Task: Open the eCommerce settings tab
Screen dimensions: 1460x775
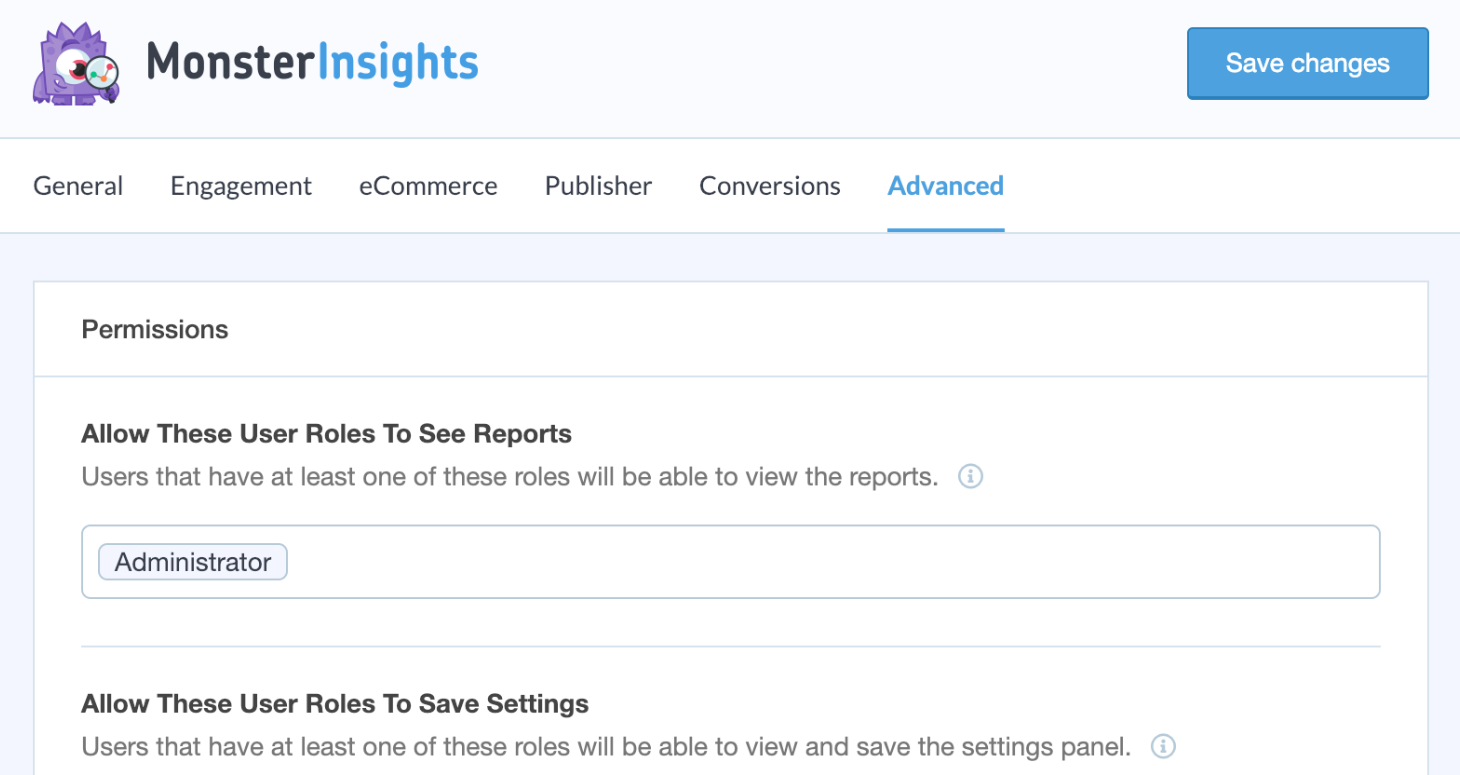Action: (428, 185)
